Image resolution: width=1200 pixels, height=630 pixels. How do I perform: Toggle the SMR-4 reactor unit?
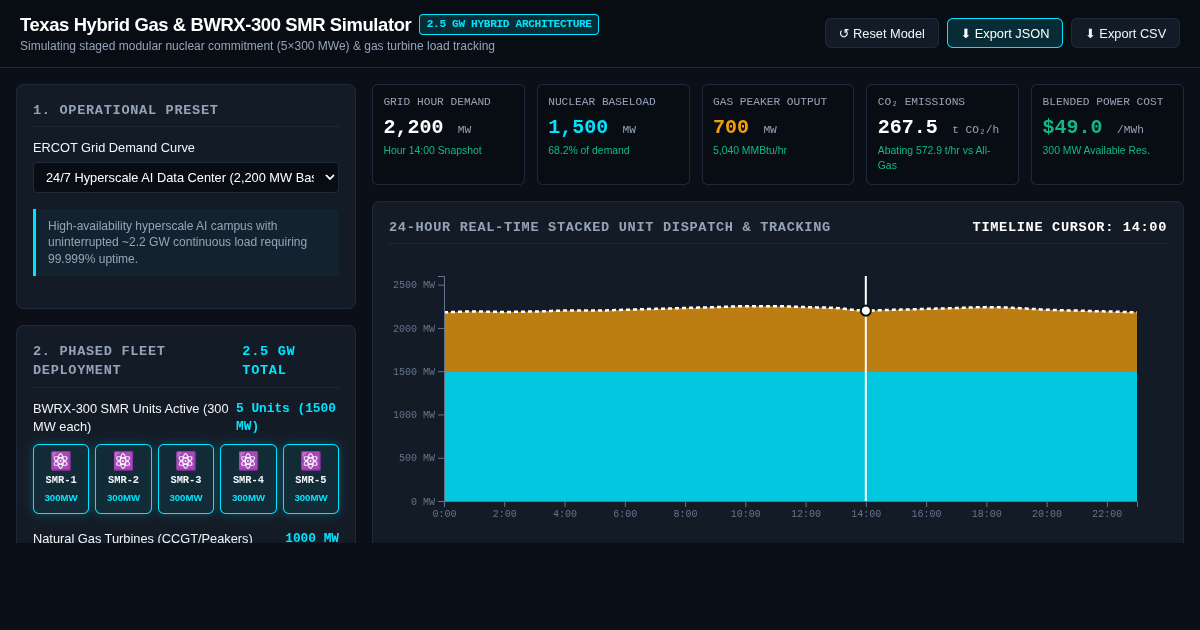click(248, 479)
